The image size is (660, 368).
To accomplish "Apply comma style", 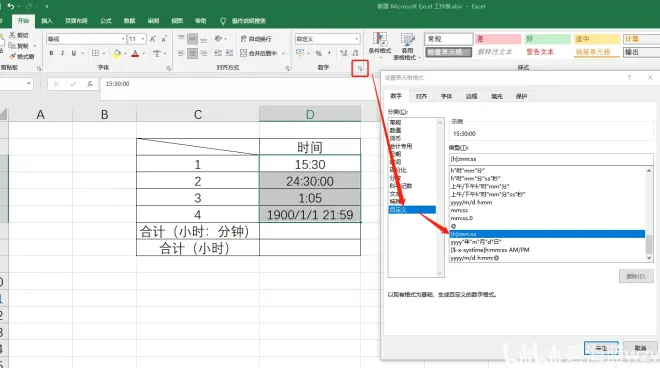I will [329, 53].
